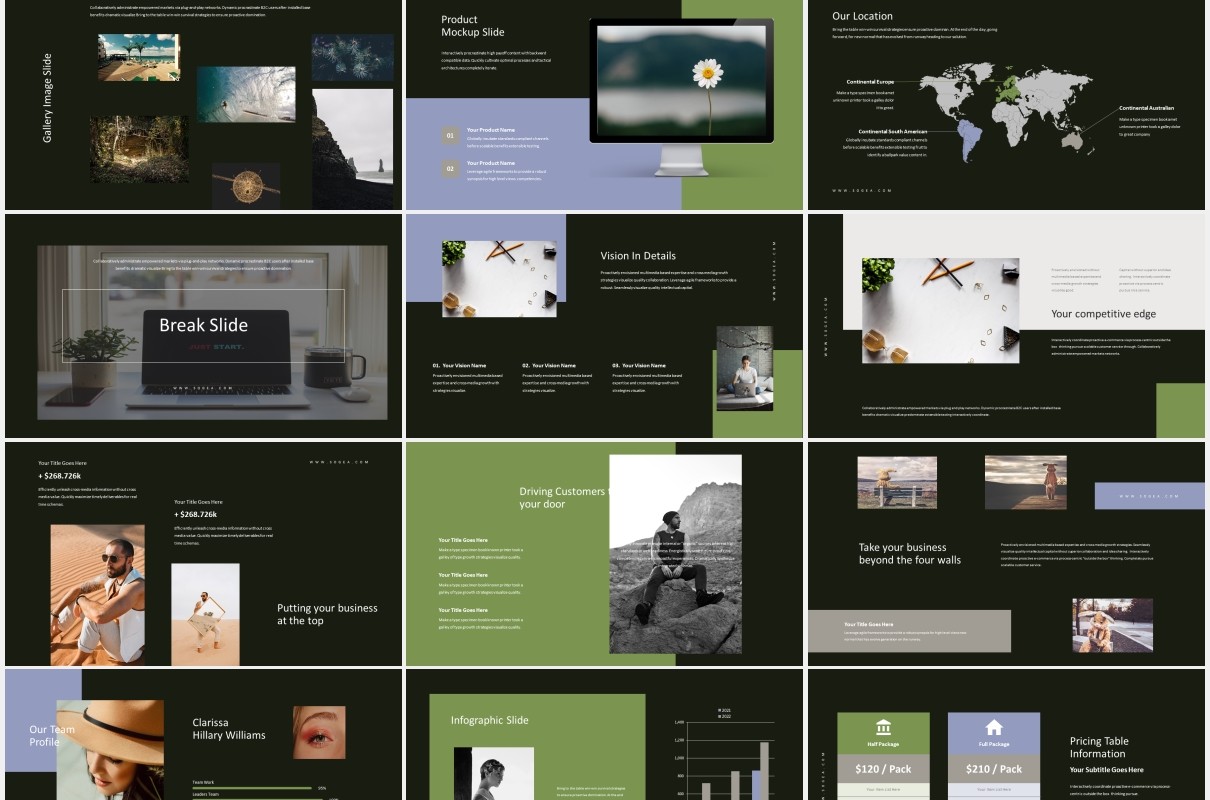This screenshot has height=800, width=1210.
Task: Click the name 'Clarissa Hillary Williams'
Action: [x=229, y=729]
